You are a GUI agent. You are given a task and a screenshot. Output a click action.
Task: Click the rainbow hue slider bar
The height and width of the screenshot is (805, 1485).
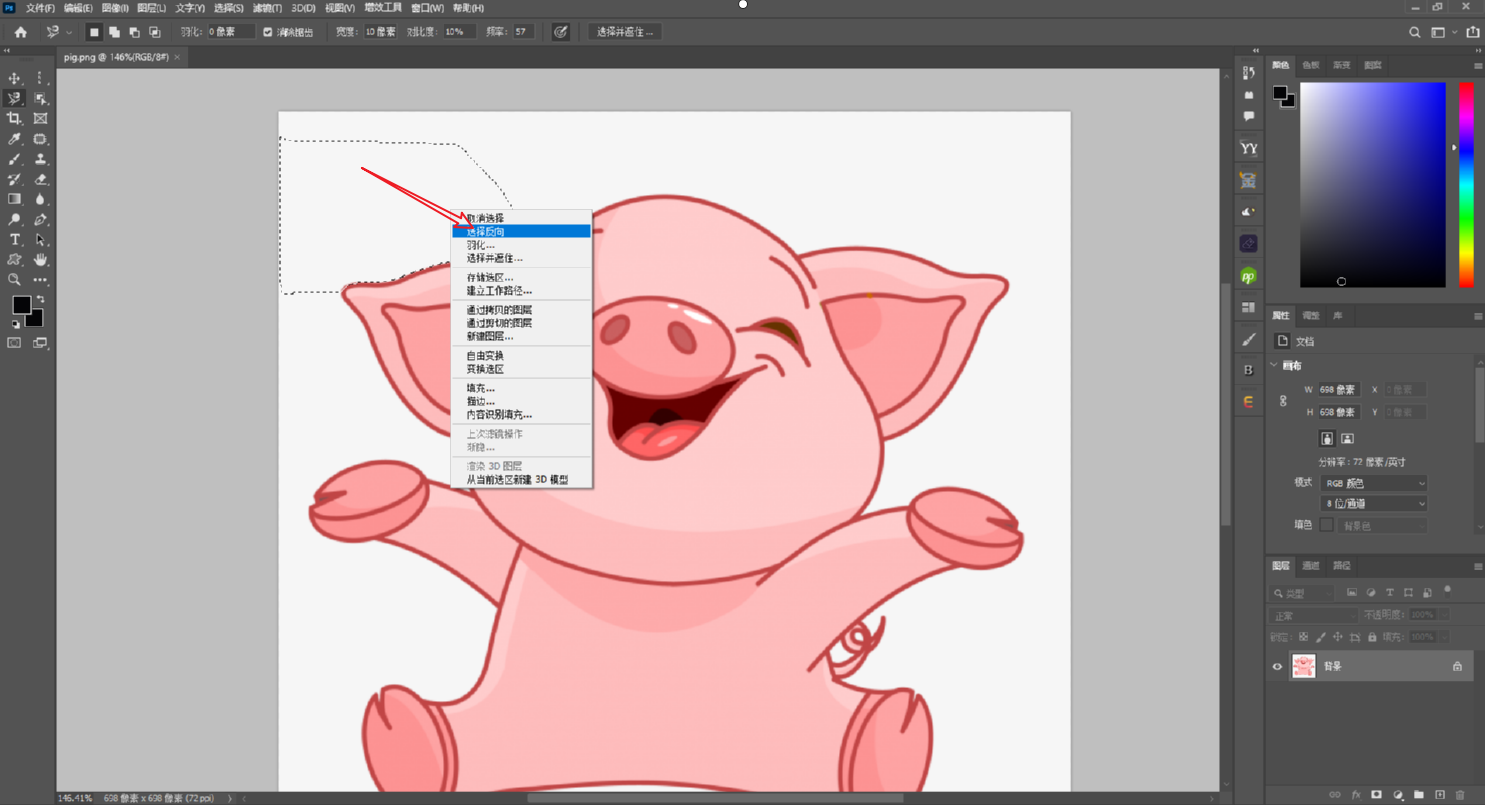(x=1465, y=185)
